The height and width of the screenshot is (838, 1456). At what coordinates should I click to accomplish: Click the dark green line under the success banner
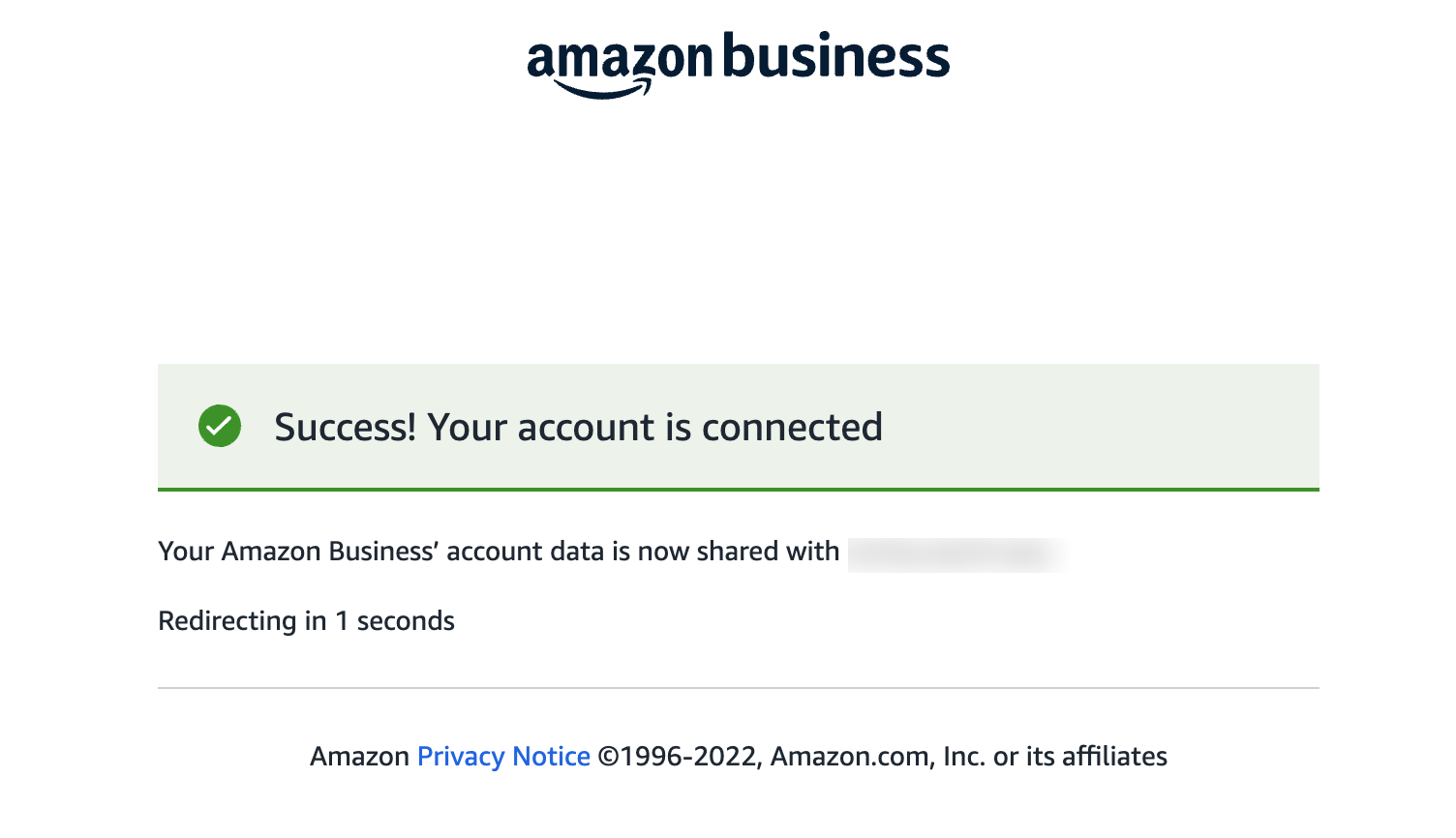coord(739,490)
